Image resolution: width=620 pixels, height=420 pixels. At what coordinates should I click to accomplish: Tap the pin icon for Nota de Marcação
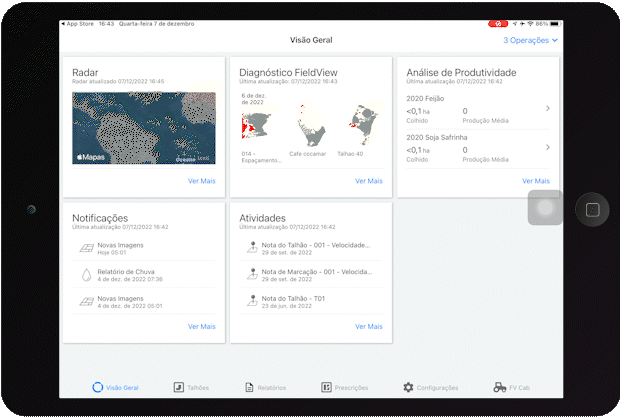click(x=254, y=273)
